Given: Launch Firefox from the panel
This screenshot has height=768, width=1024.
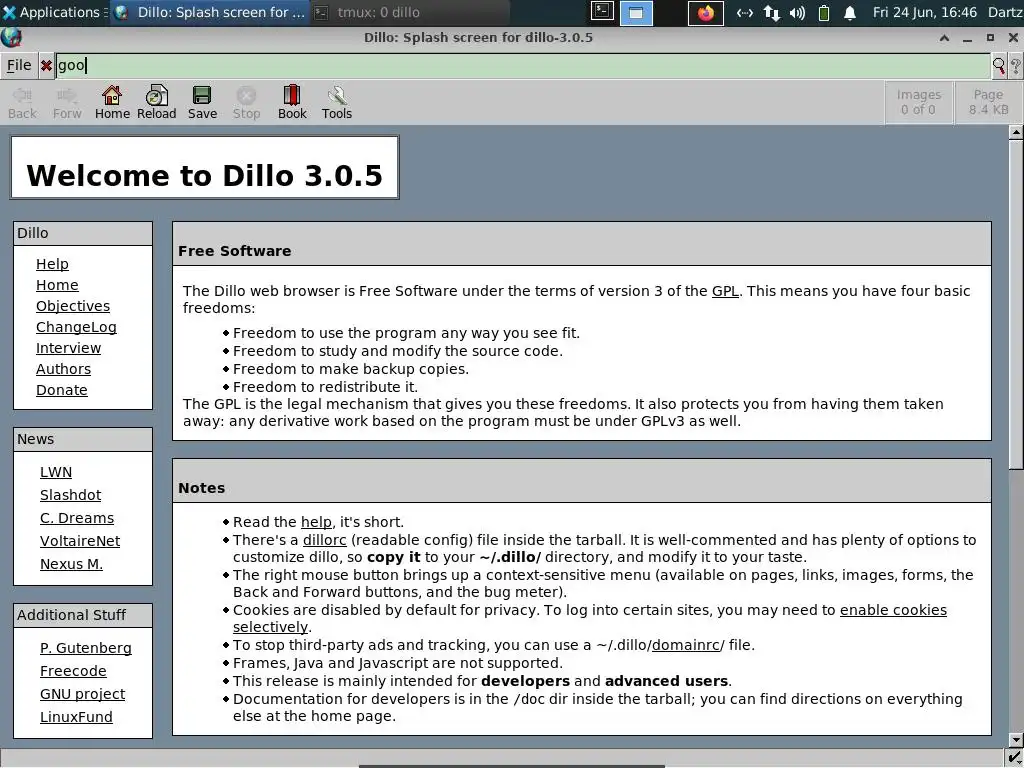Looking at the screenshot, I should (706, 13).
